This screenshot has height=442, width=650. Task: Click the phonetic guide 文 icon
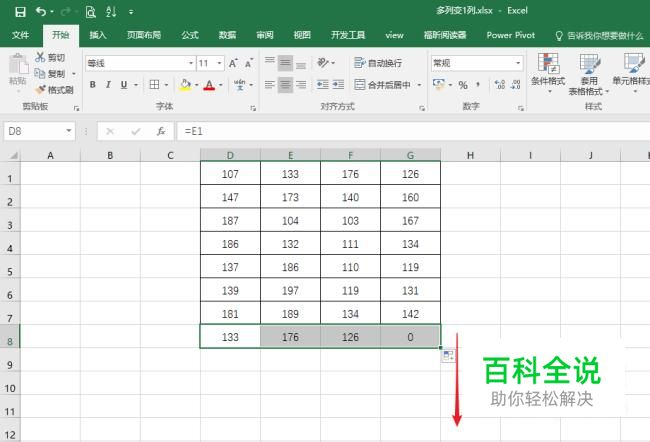coord(240,85)
